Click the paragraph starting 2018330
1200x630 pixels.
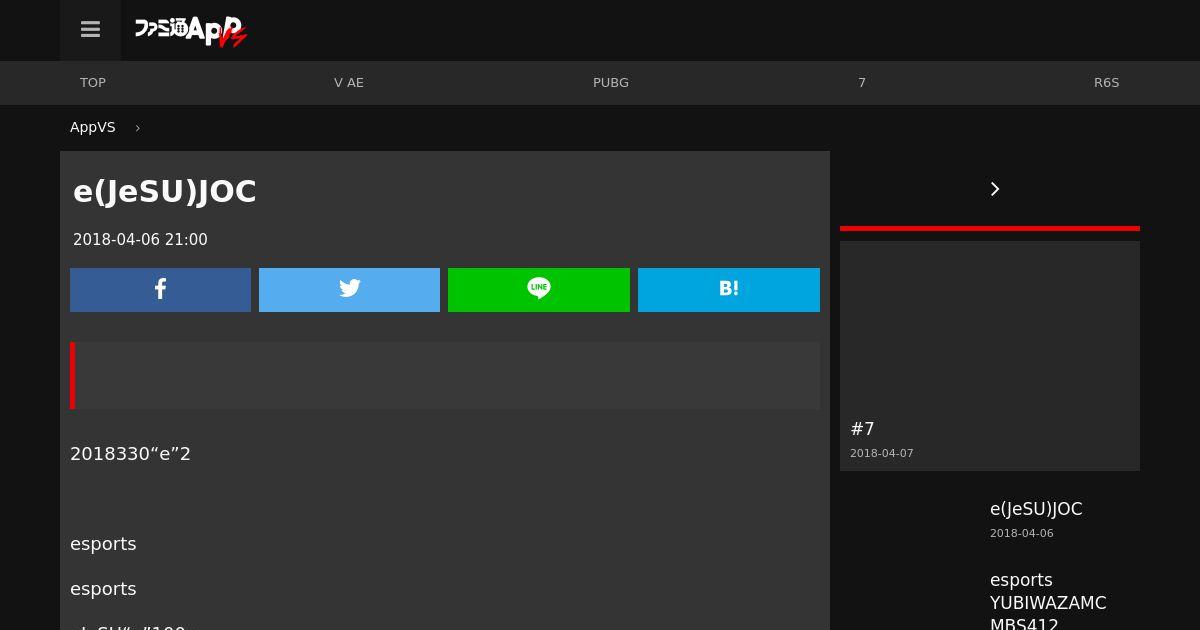[x=130, y=454]
